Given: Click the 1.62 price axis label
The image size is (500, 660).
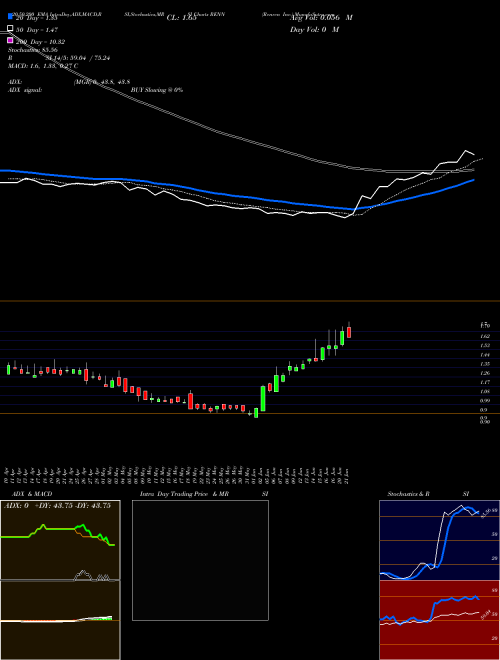Looking at the screenshot, I should pos(485,336).
